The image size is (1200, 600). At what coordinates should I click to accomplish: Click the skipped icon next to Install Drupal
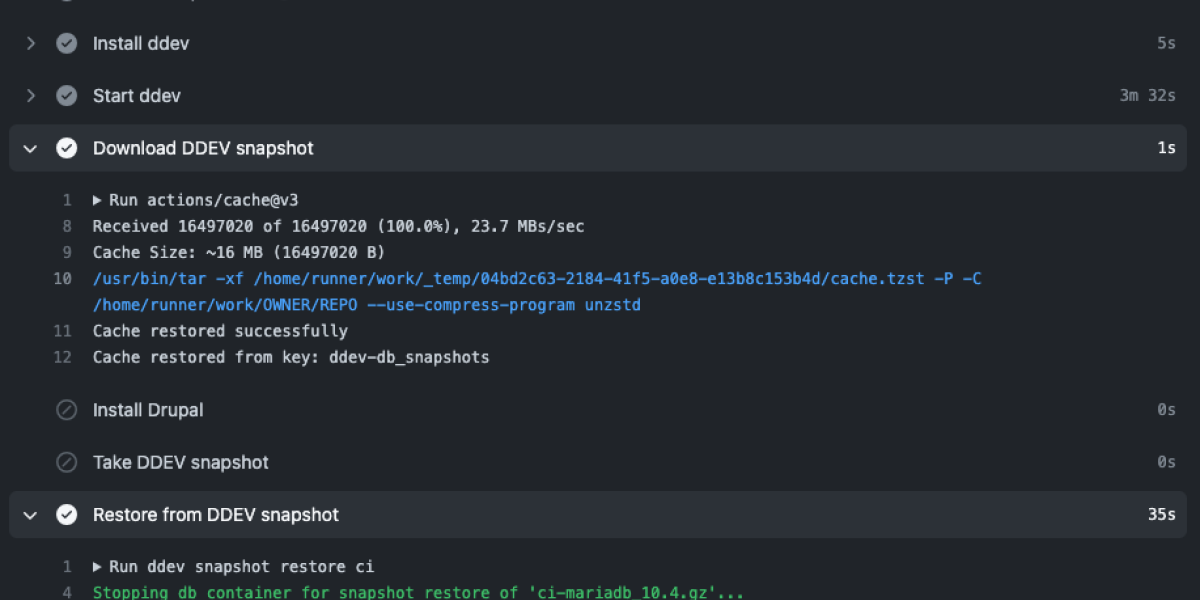66,410
